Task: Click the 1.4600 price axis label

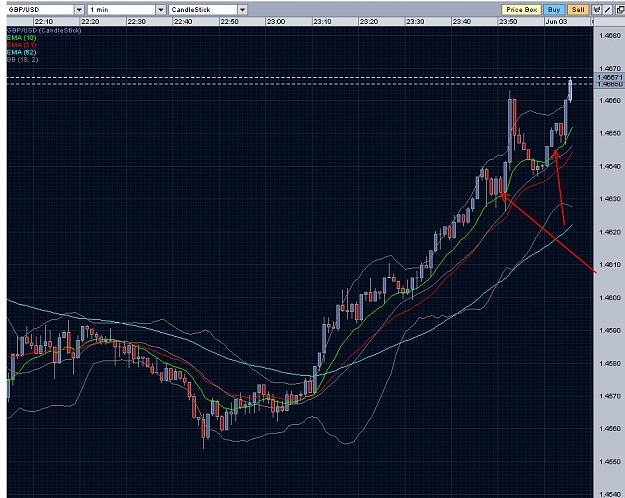Action: pyautogui.click(x=610, y=297)
